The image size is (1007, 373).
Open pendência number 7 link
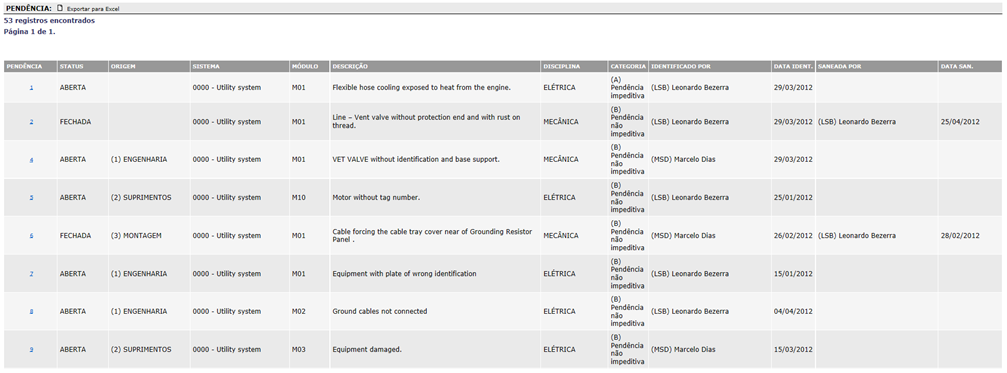point(31,274)
